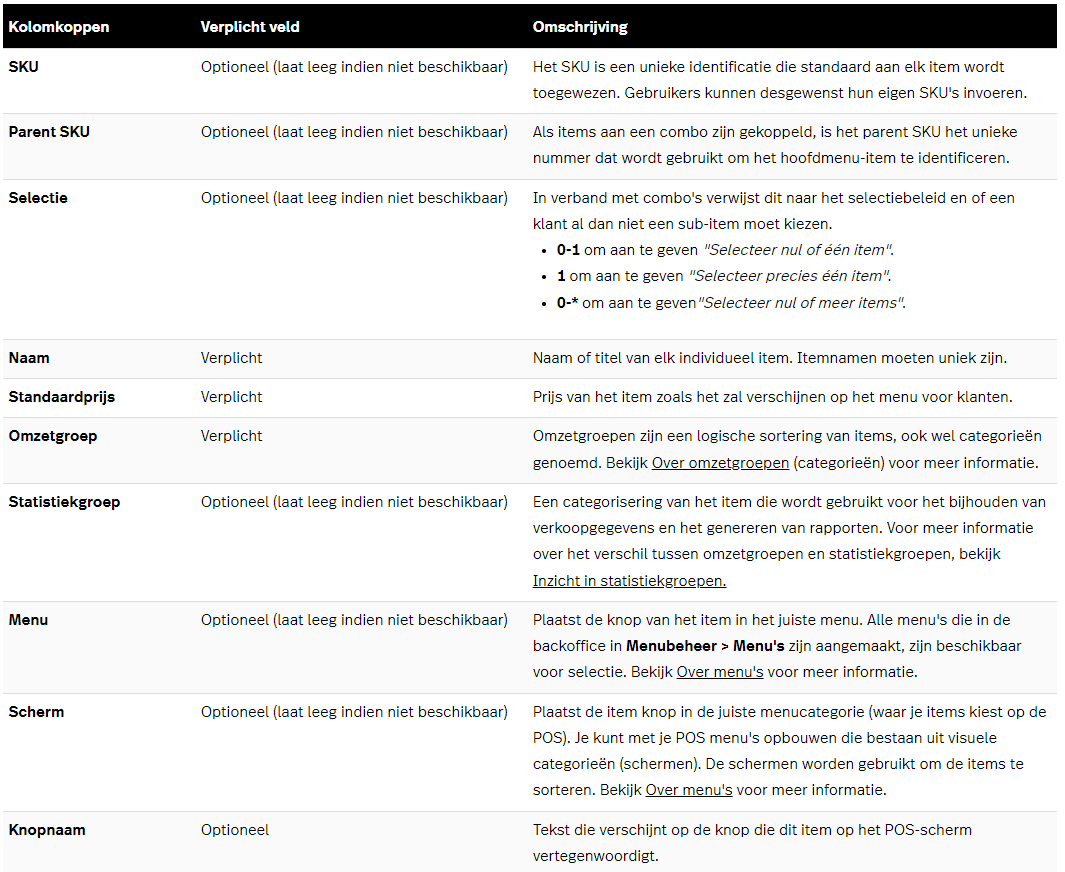Click the Scherm row label

tap(36, 712)
